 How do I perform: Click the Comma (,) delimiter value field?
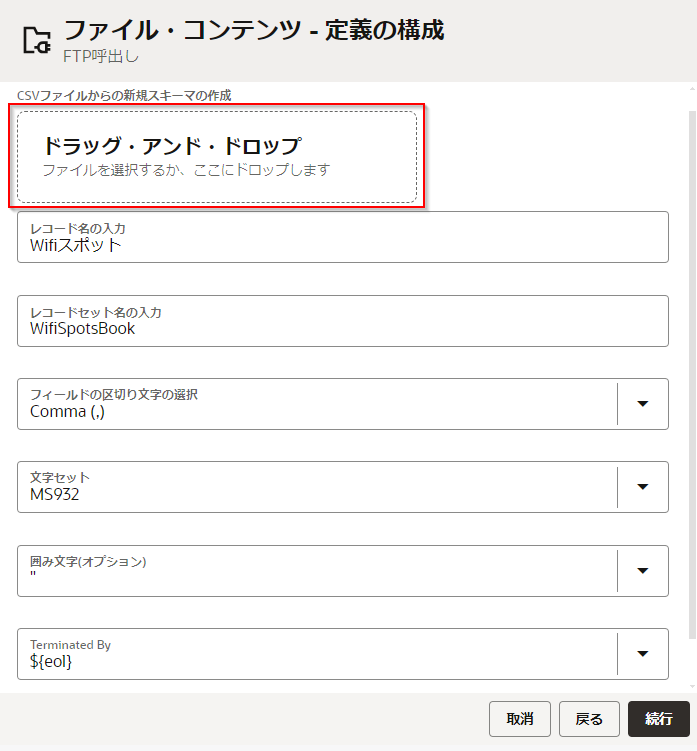(x=317, y=411)
